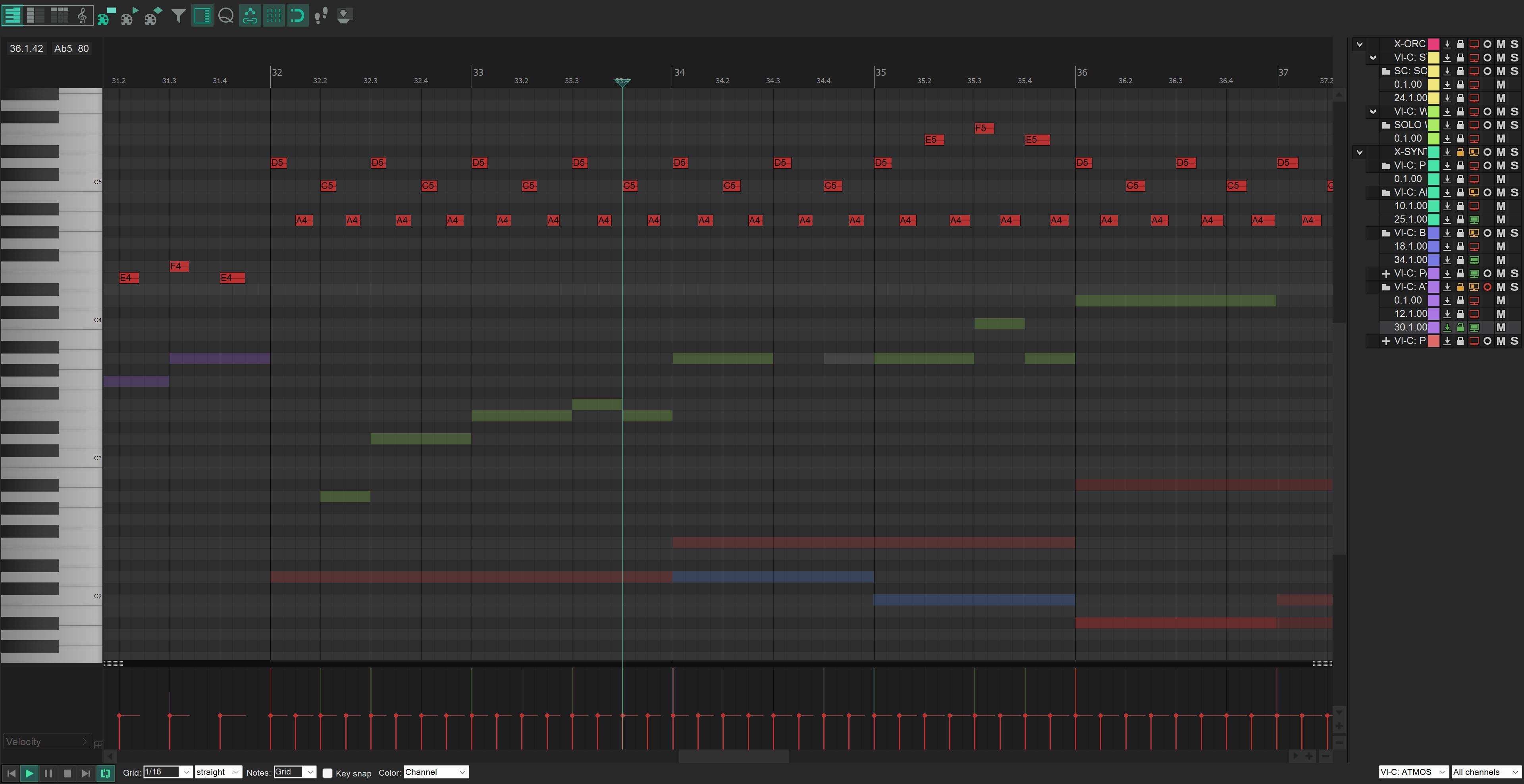
Task: Select rectangle note style icon
Action: click(x=106, y=15)
